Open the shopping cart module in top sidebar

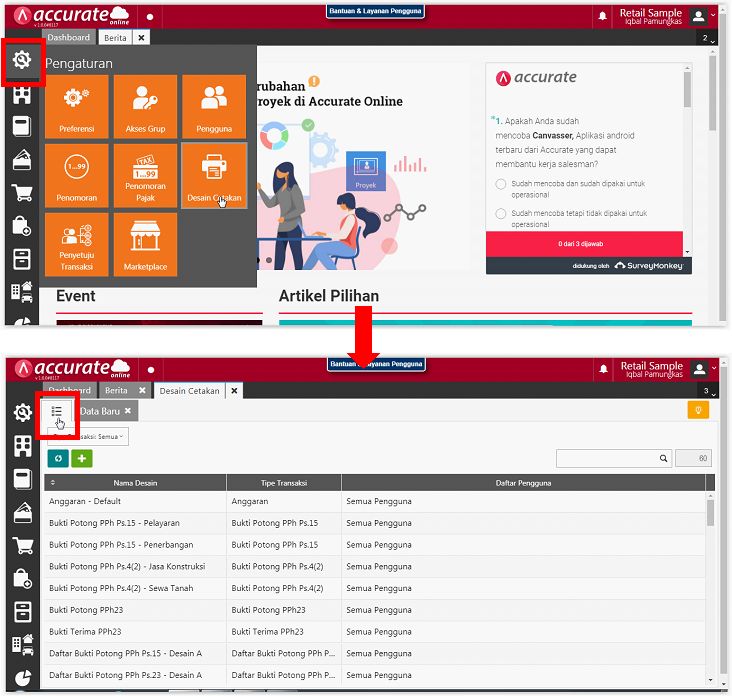(22, 192)
